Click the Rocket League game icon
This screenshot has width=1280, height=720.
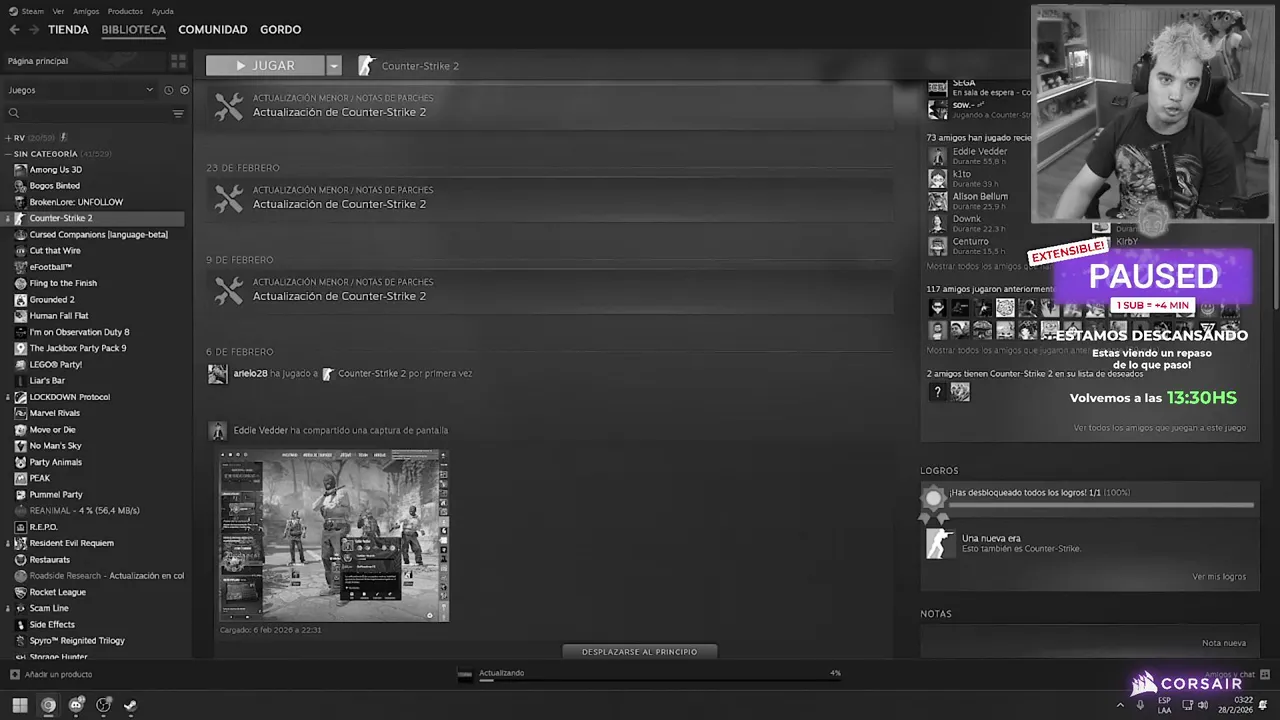[x=21, y=592]
